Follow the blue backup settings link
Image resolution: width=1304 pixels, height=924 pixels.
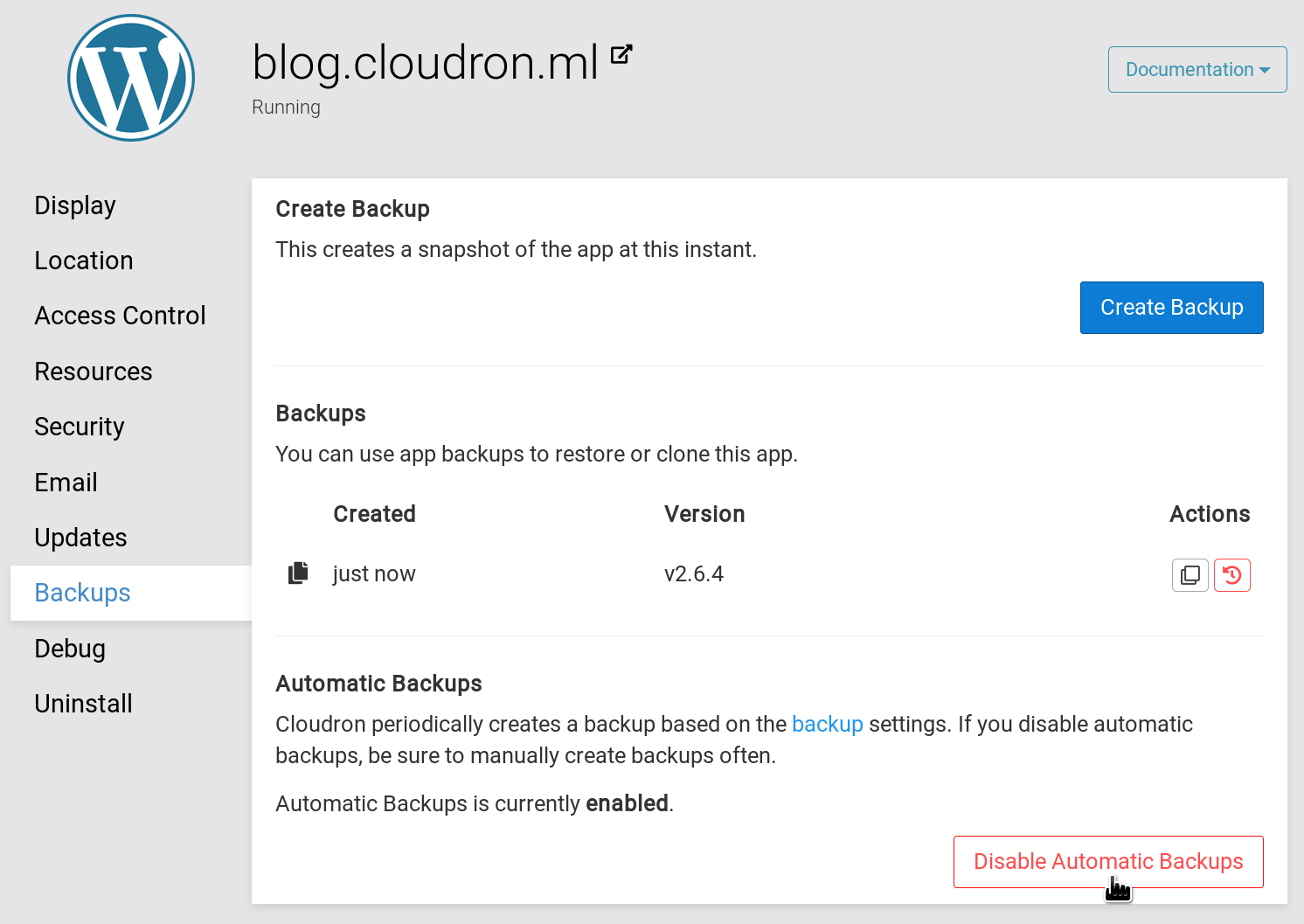click(x=827, y=725)
